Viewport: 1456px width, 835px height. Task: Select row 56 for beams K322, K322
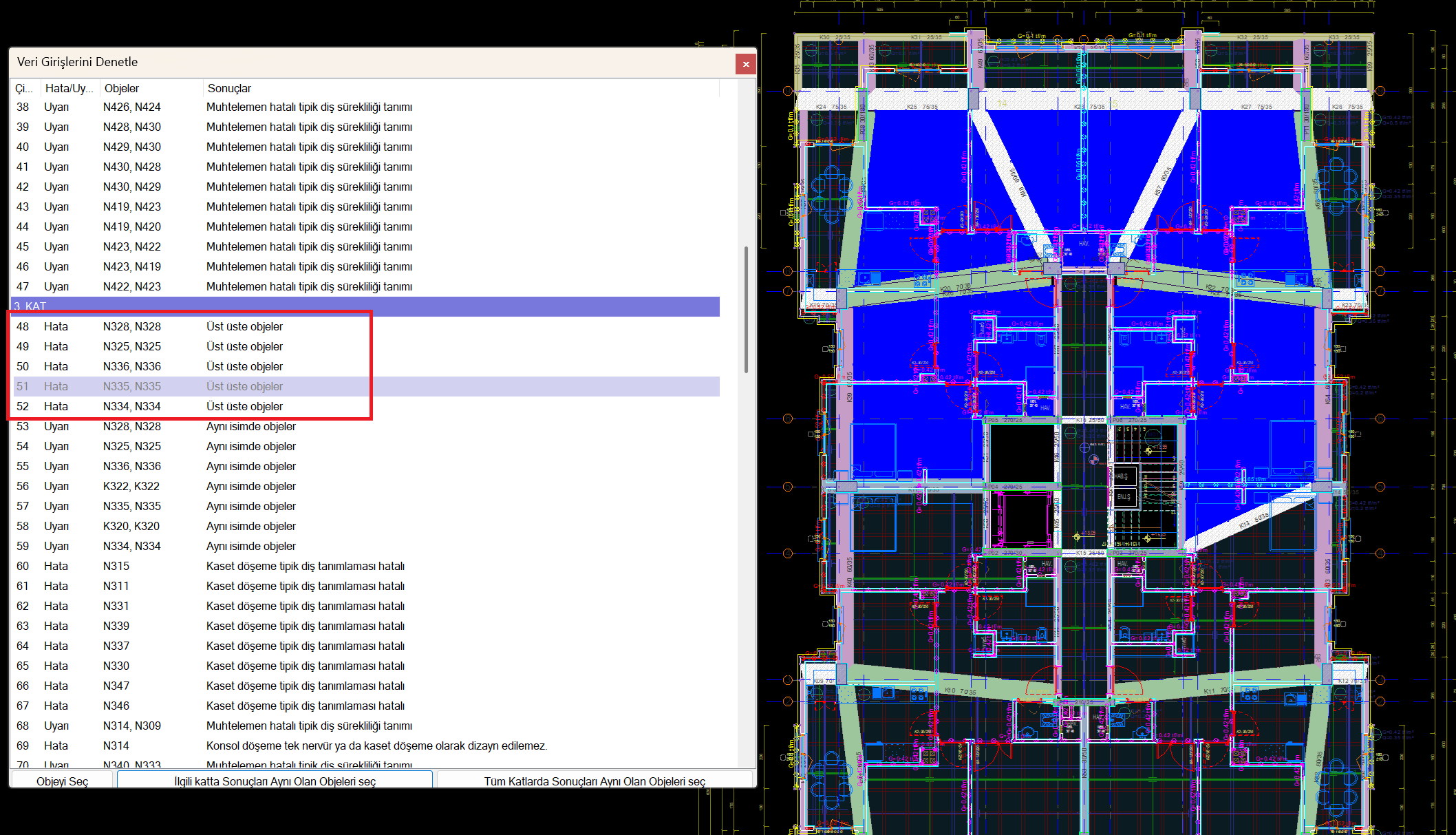(131, 486)
